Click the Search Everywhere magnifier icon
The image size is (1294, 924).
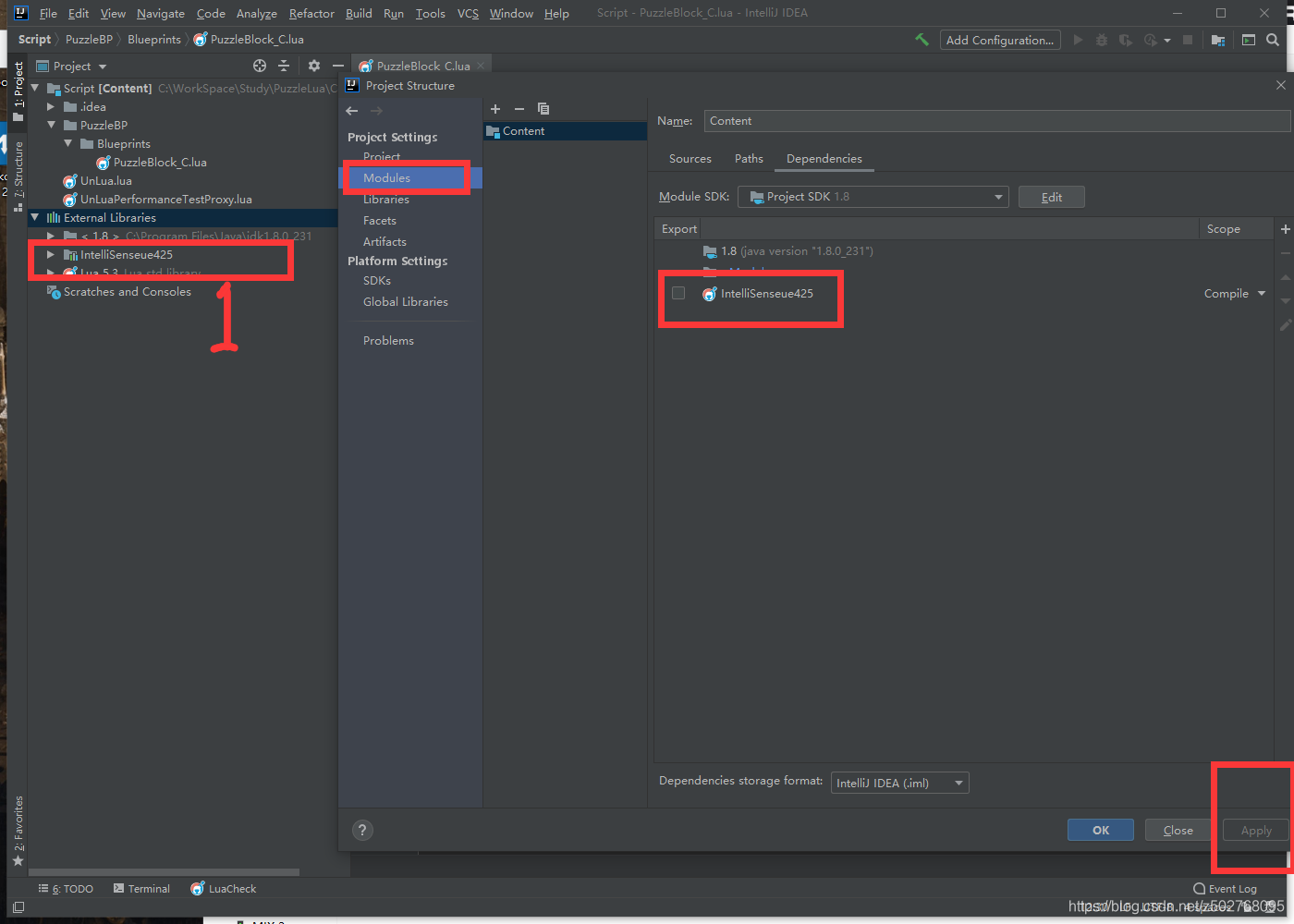tap(1273, 40)
